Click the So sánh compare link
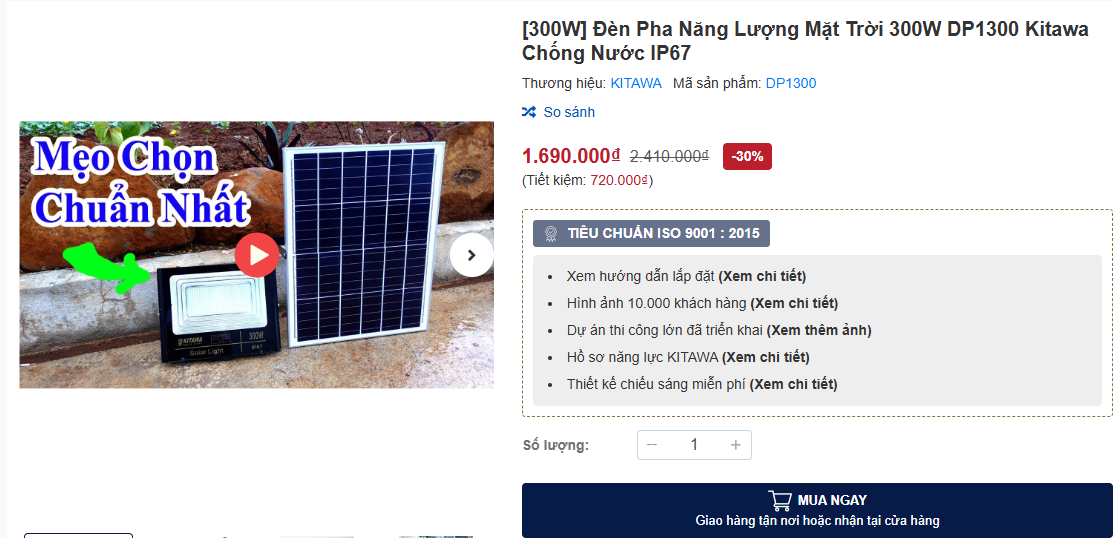This screenshot has height=538, width=1114. coord(569,112)
